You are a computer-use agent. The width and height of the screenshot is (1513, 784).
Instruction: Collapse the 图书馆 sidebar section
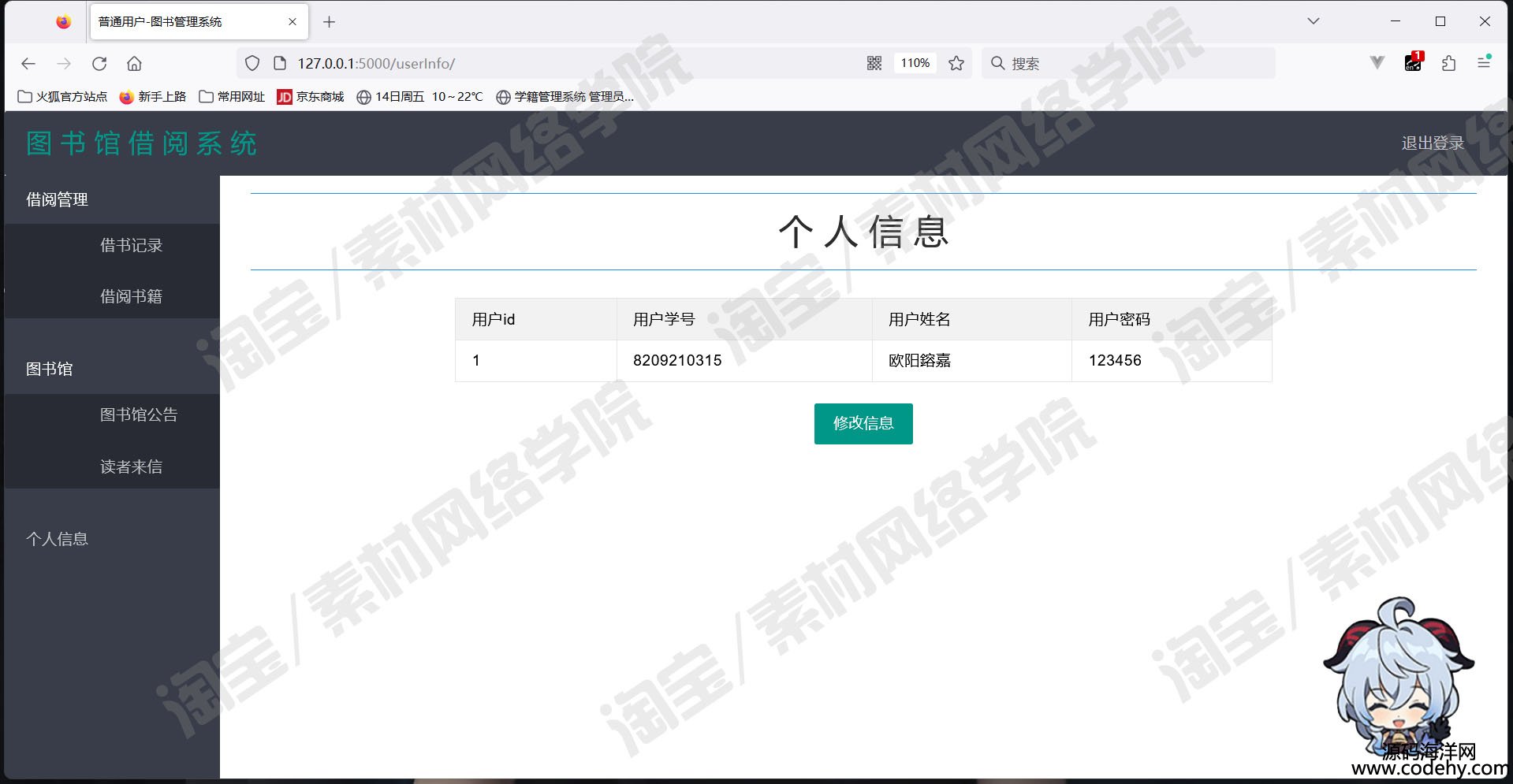(x=112, y=369)
